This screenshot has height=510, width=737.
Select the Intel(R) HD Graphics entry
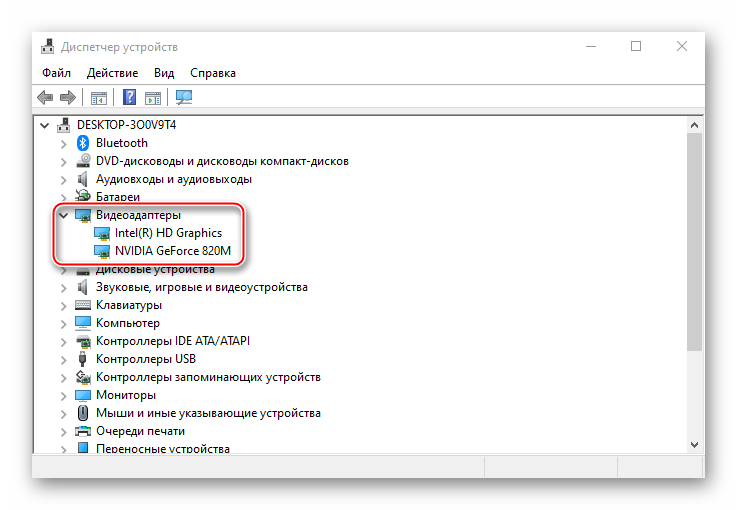(168, 233)
